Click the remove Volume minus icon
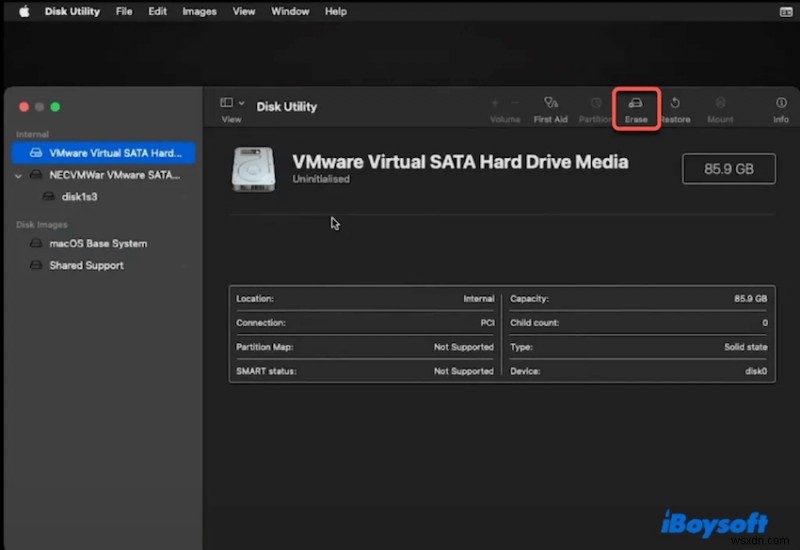 coord(515,103)
